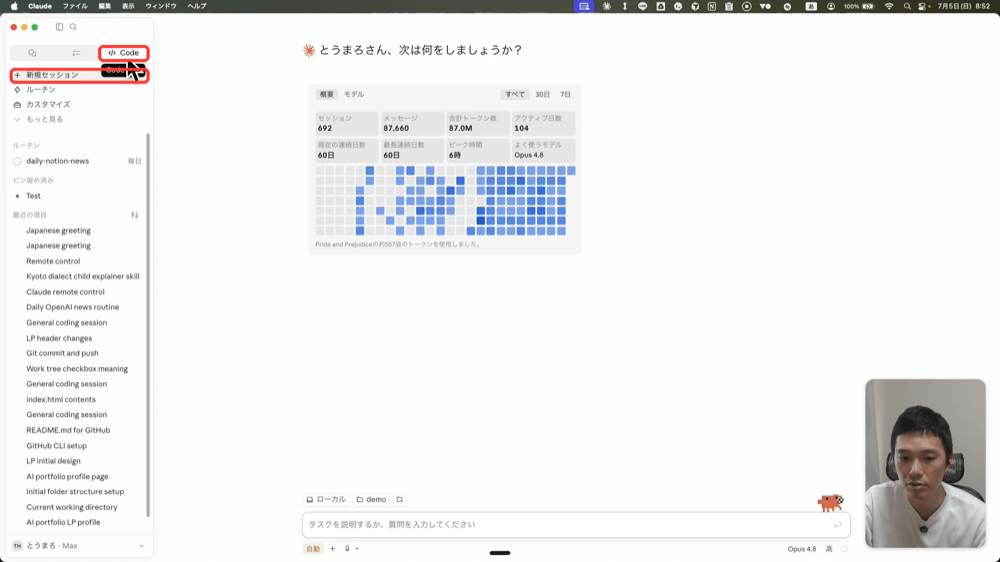Screen dimensions: 1000x562
Task: Open the microphone dropdown arrow
Action: pos(357,549)
